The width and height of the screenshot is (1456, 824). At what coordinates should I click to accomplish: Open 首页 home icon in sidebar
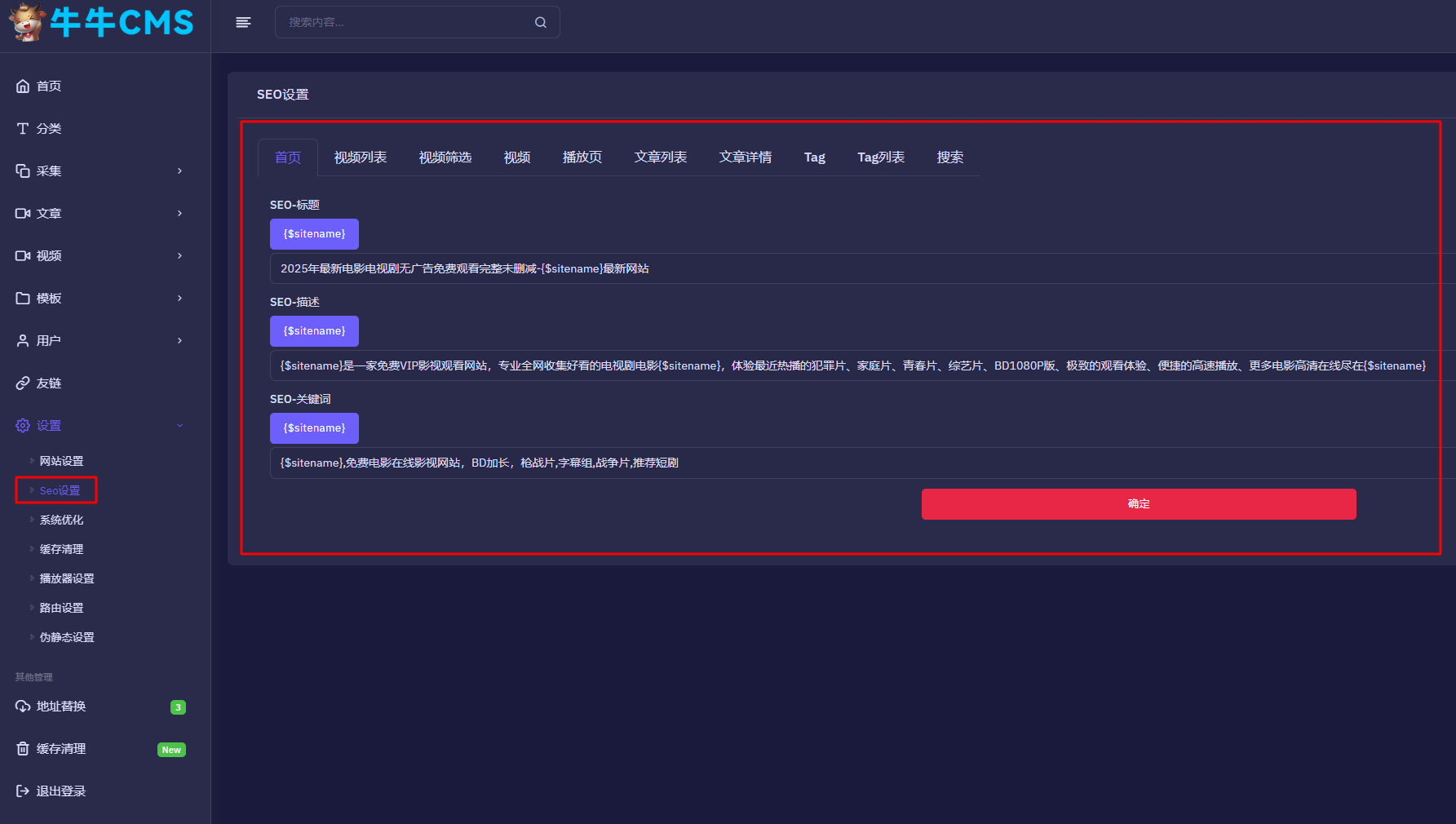(x=23, y=86)
